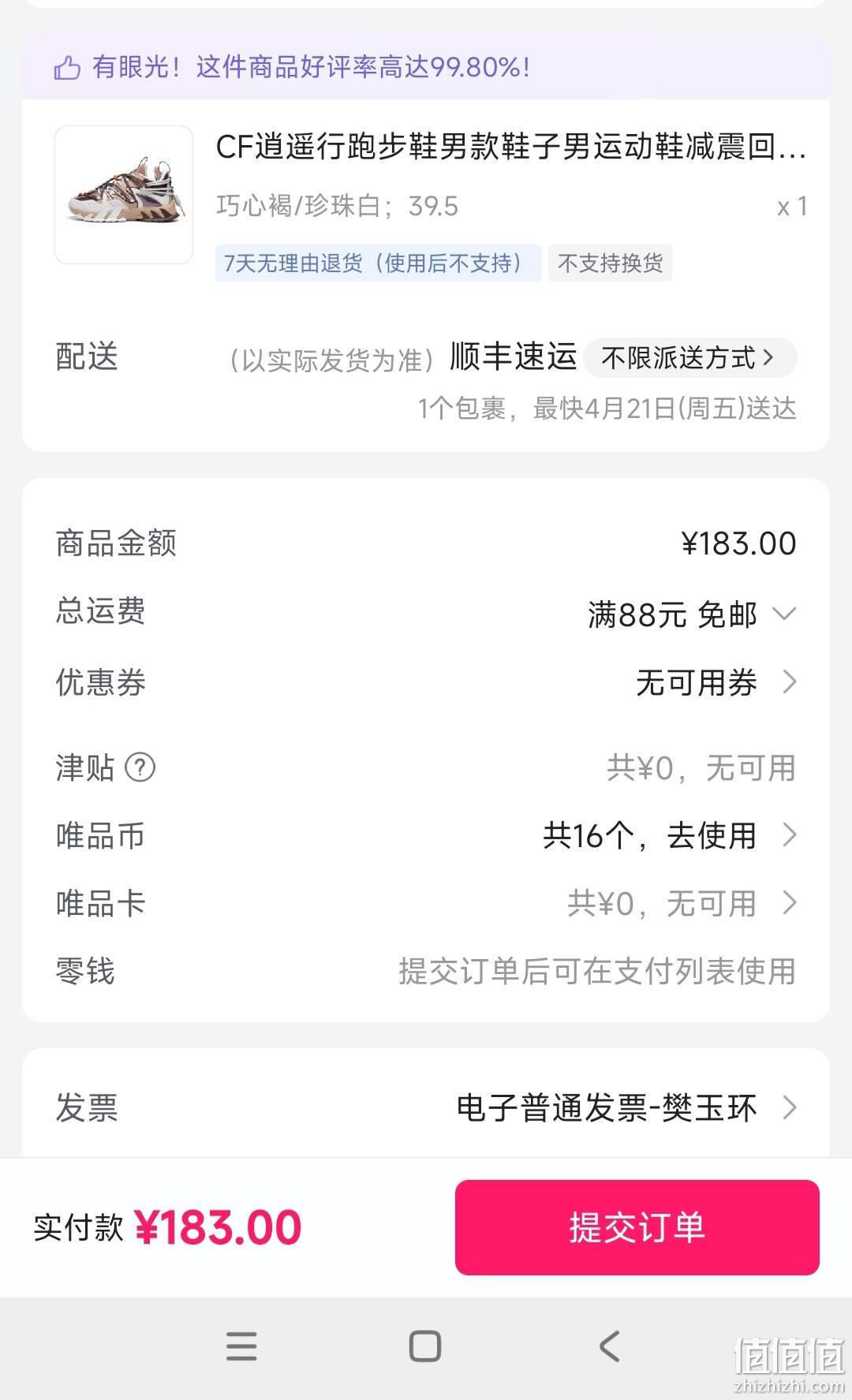
Task: Tap the 电子普通发票-樊玉环 invoice entry
Action: [x=607, y=1108]
